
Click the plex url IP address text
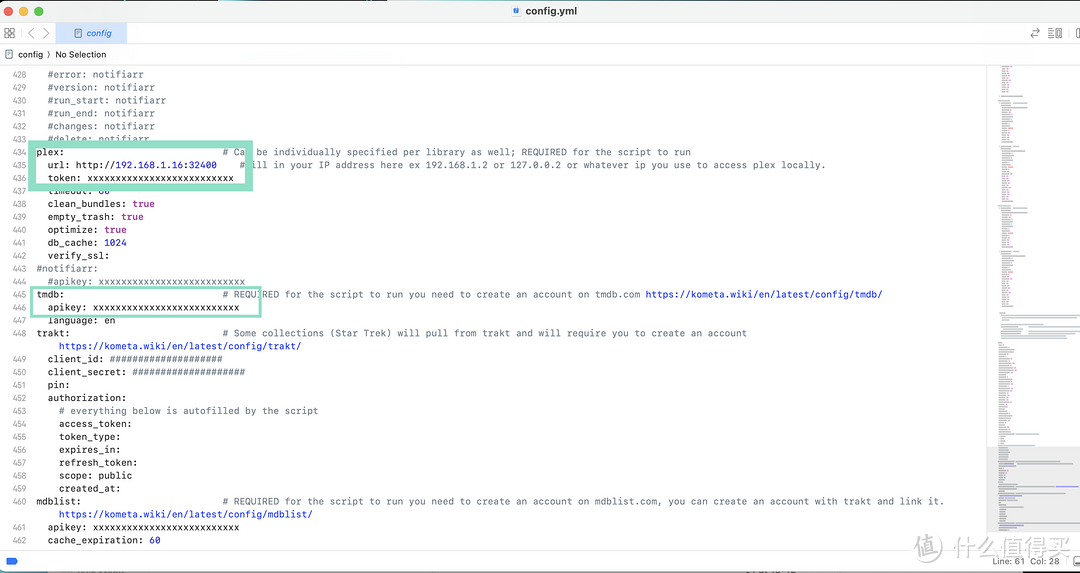pos(150,165)
